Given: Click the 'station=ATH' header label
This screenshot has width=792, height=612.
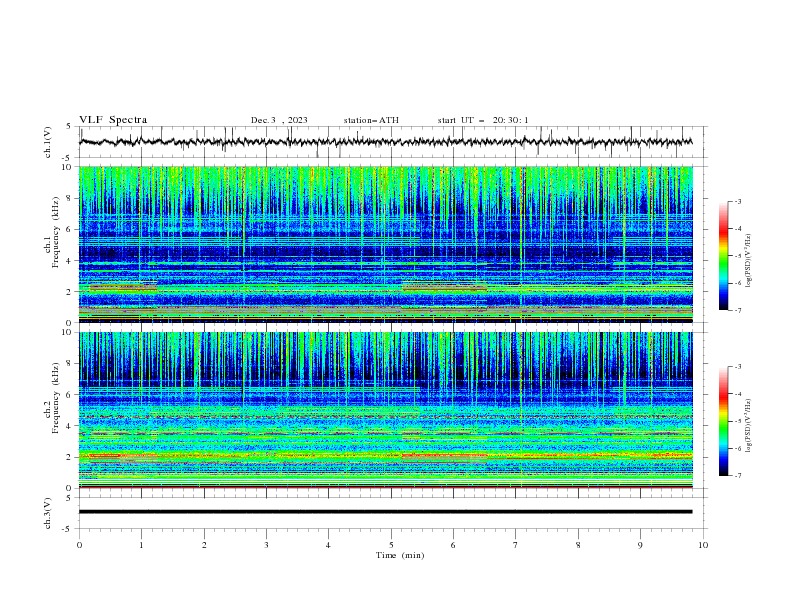Looking at the screenshot, I should [371, 120].
